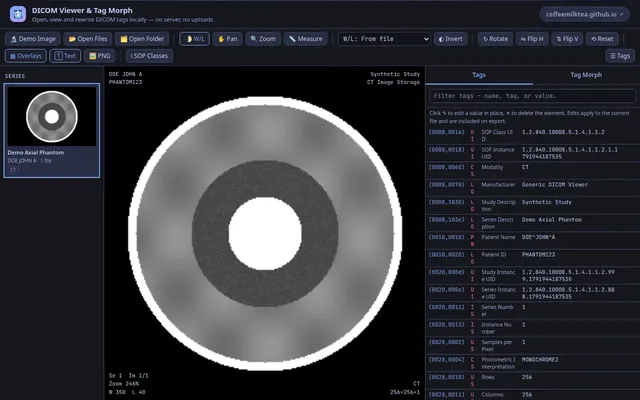Click the CT modality badge in the series card
The image size is (640, 400).
[x=13, y=170]
